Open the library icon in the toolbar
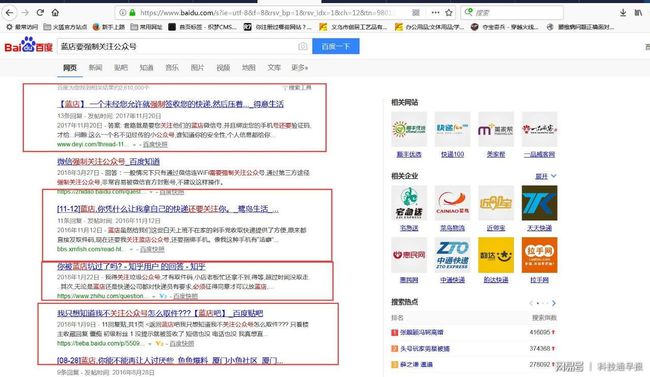The image size is (650, 377). [638, 13]
